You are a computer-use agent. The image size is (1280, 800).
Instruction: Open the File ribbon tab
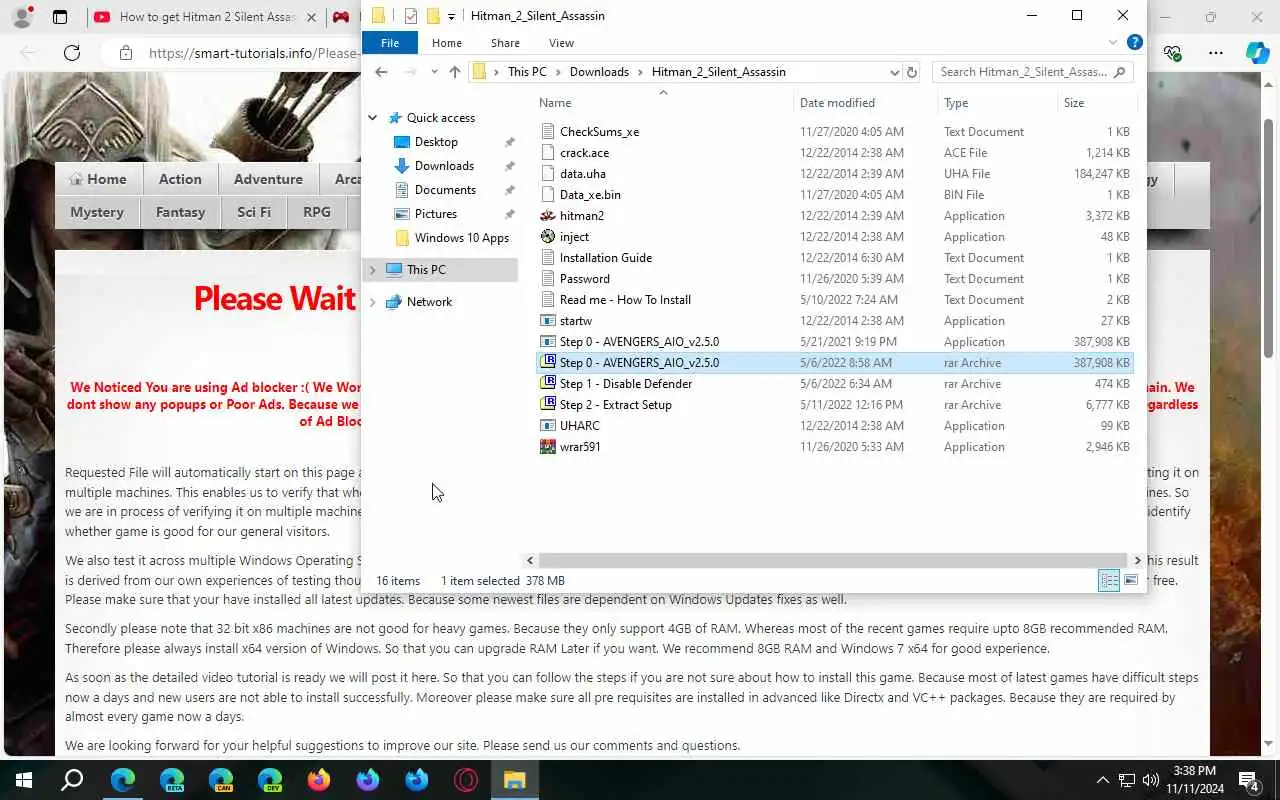[x=390, y=43]
